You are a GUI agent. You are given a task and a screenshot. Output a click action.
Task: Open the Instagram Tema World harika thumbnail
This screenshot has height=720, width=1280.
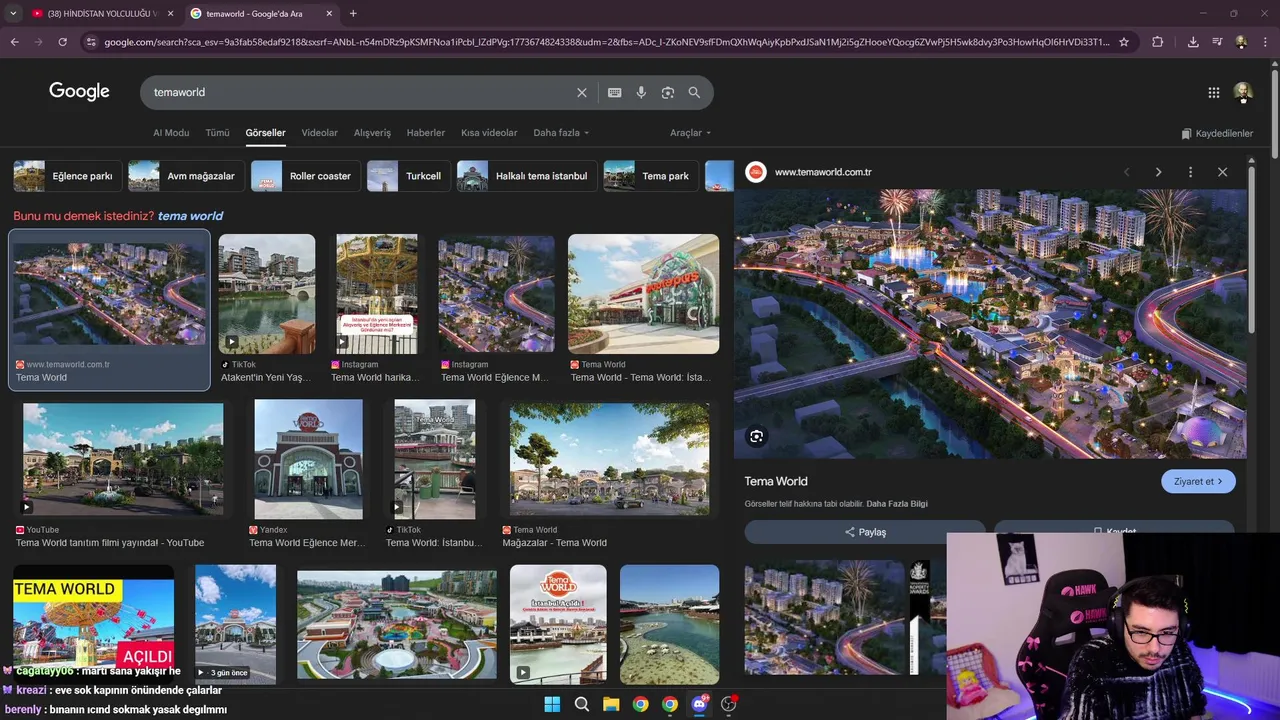pyautogui.click(x=377, y=294)
